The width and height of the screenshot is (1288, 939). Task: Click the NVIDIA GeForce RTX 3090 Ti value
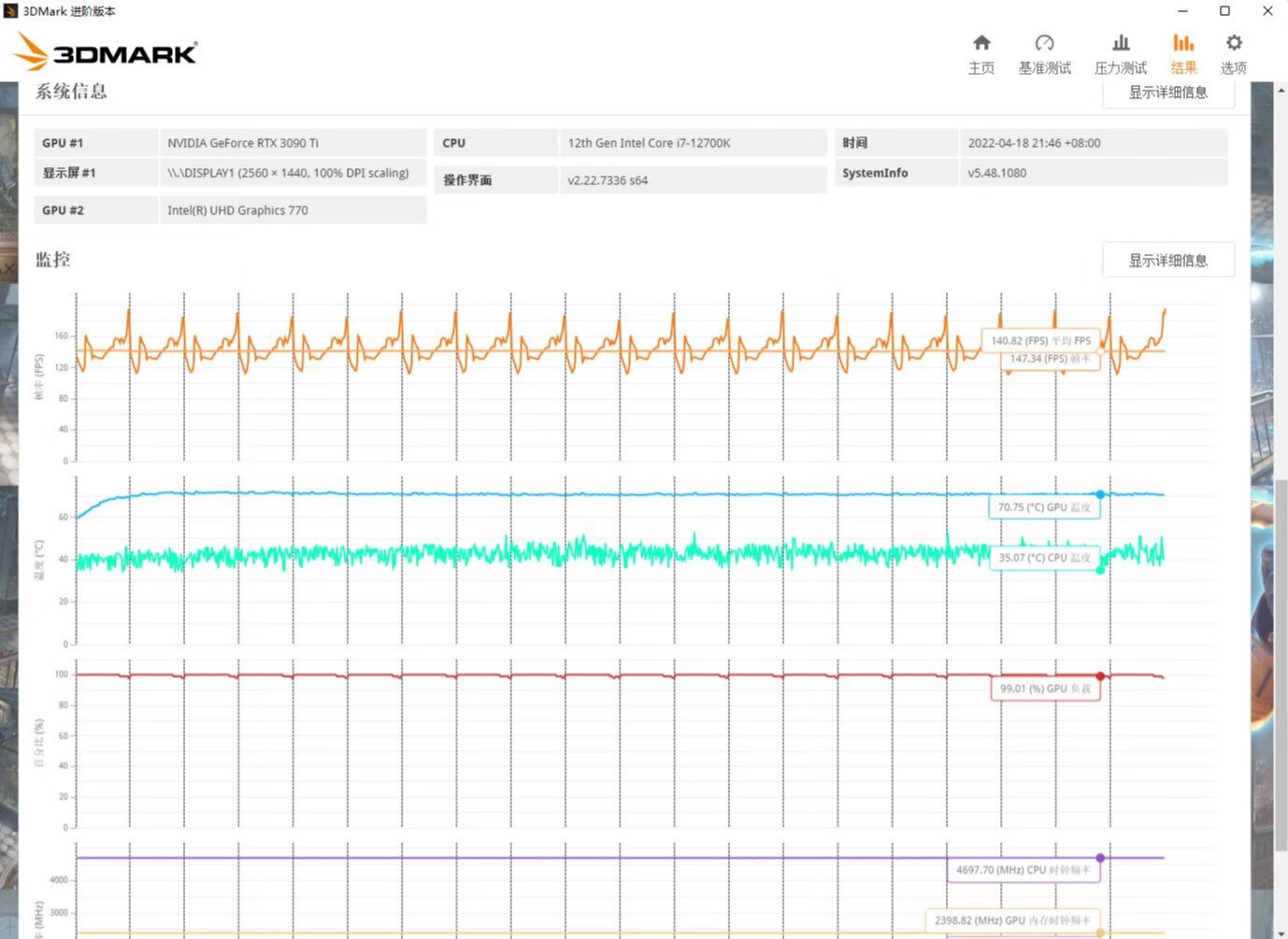(243, 143)
